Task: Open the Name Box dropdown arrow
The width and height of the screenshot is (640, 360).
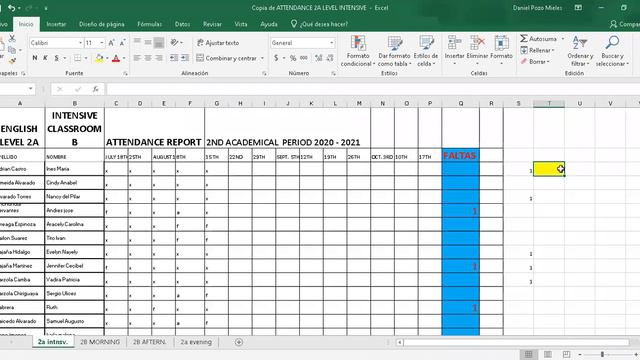Action: coord(31,89)
